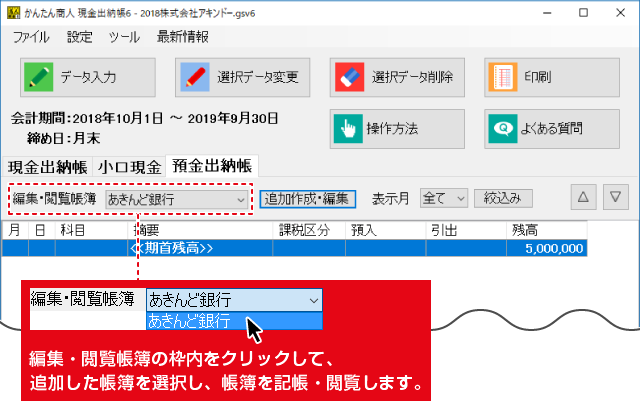Open the 設定 menu

point(80,37)
